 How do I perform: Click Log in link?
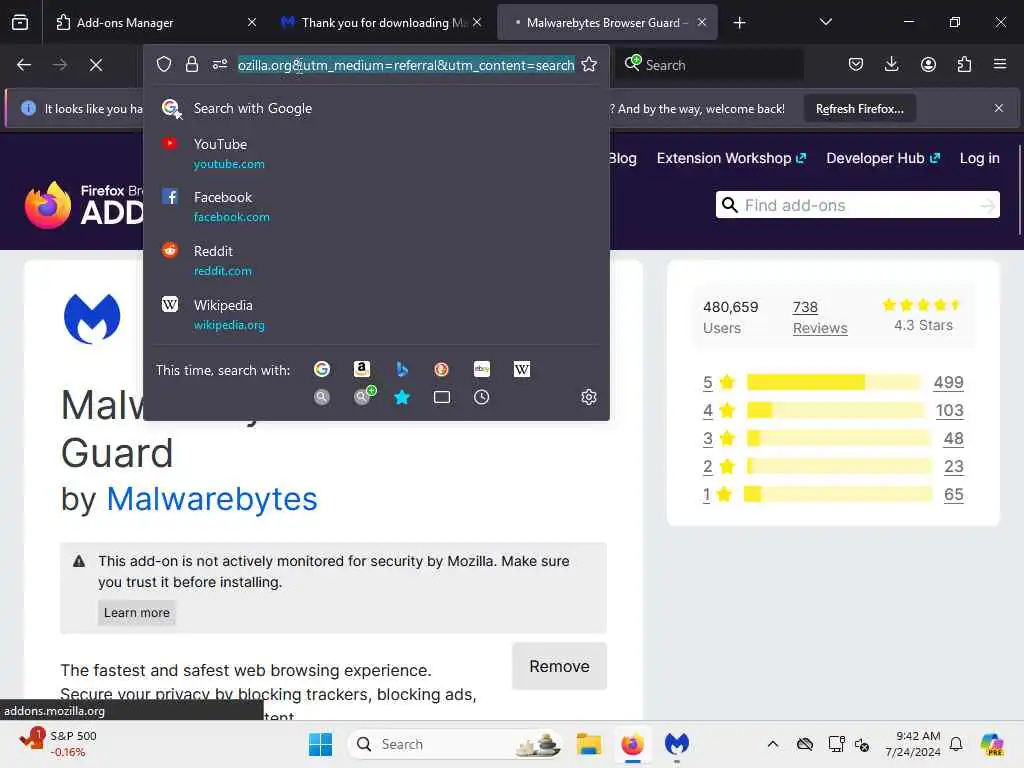click(980, 158)
